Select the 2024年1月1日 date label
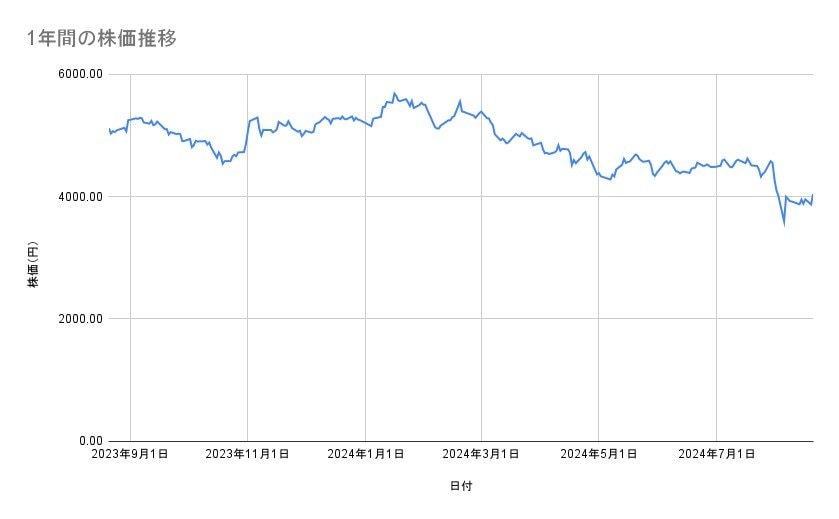839x519 pixels. [x=365, y=454]
